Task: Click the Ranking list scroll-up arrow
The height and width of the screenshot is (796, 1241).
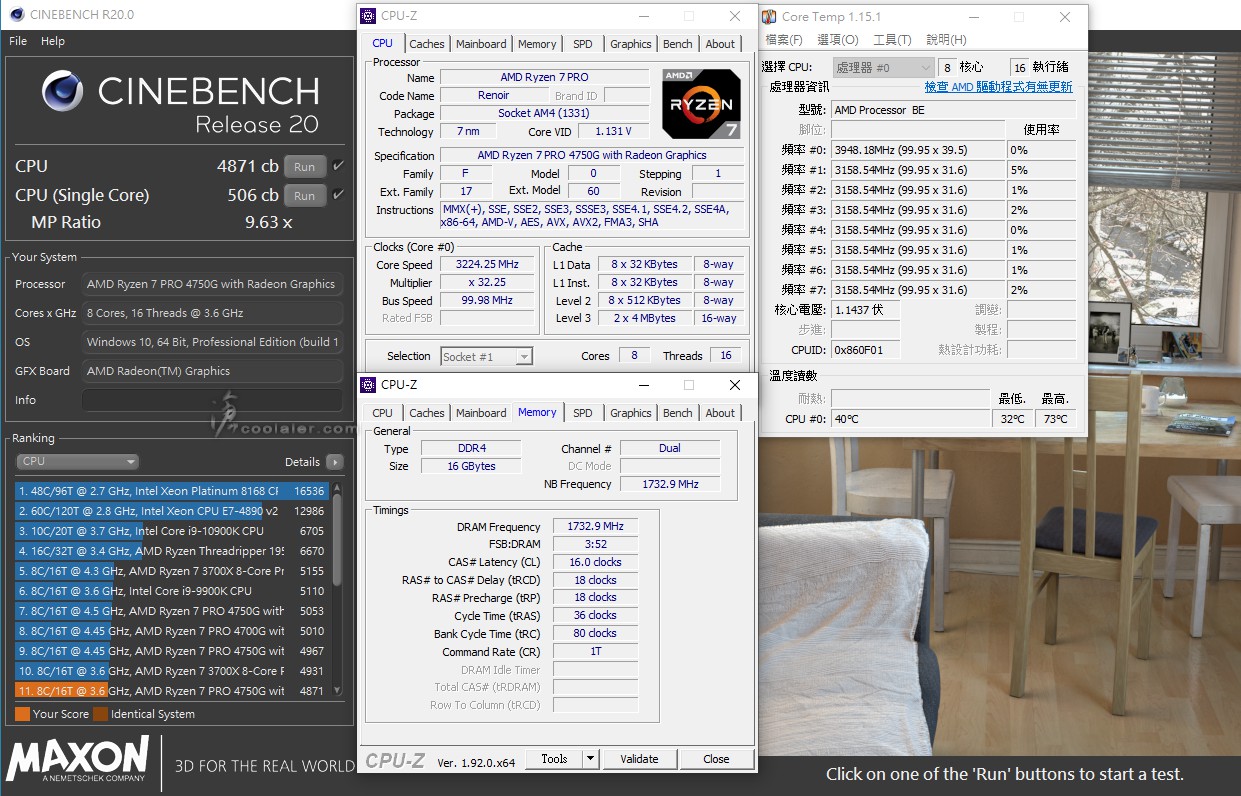Action: click(x=338, y=487)
